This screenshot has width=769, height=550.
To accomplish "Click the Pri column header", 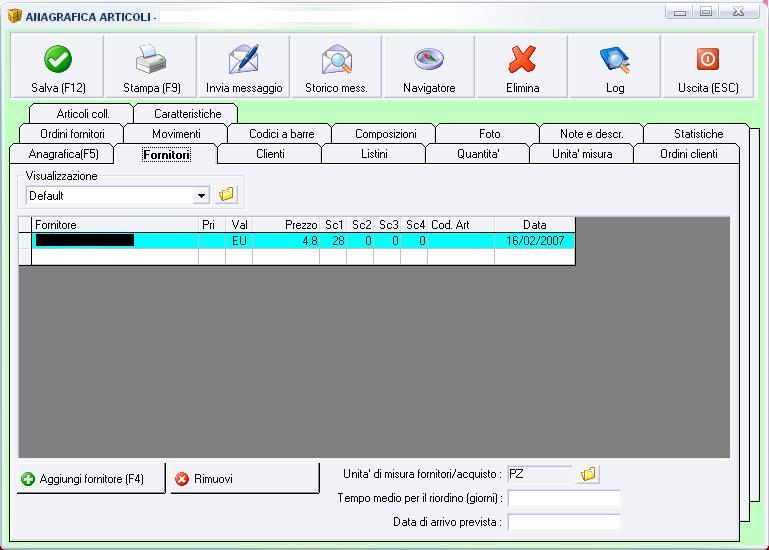I will (x=212, y=225).
